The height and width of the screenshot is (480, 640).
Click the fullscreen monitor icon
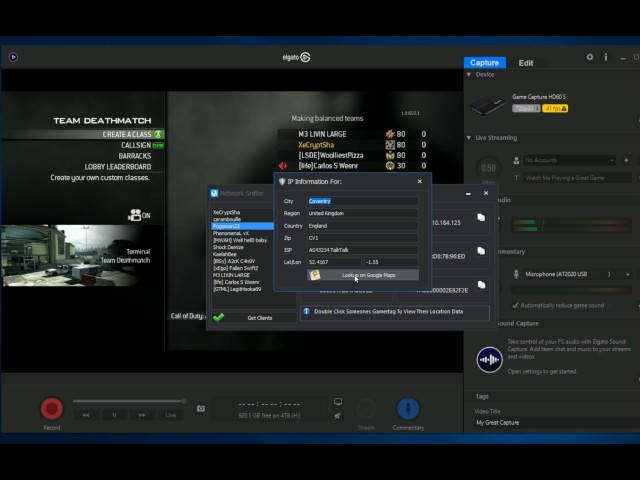pyautogui.click(x=338, y=401)
